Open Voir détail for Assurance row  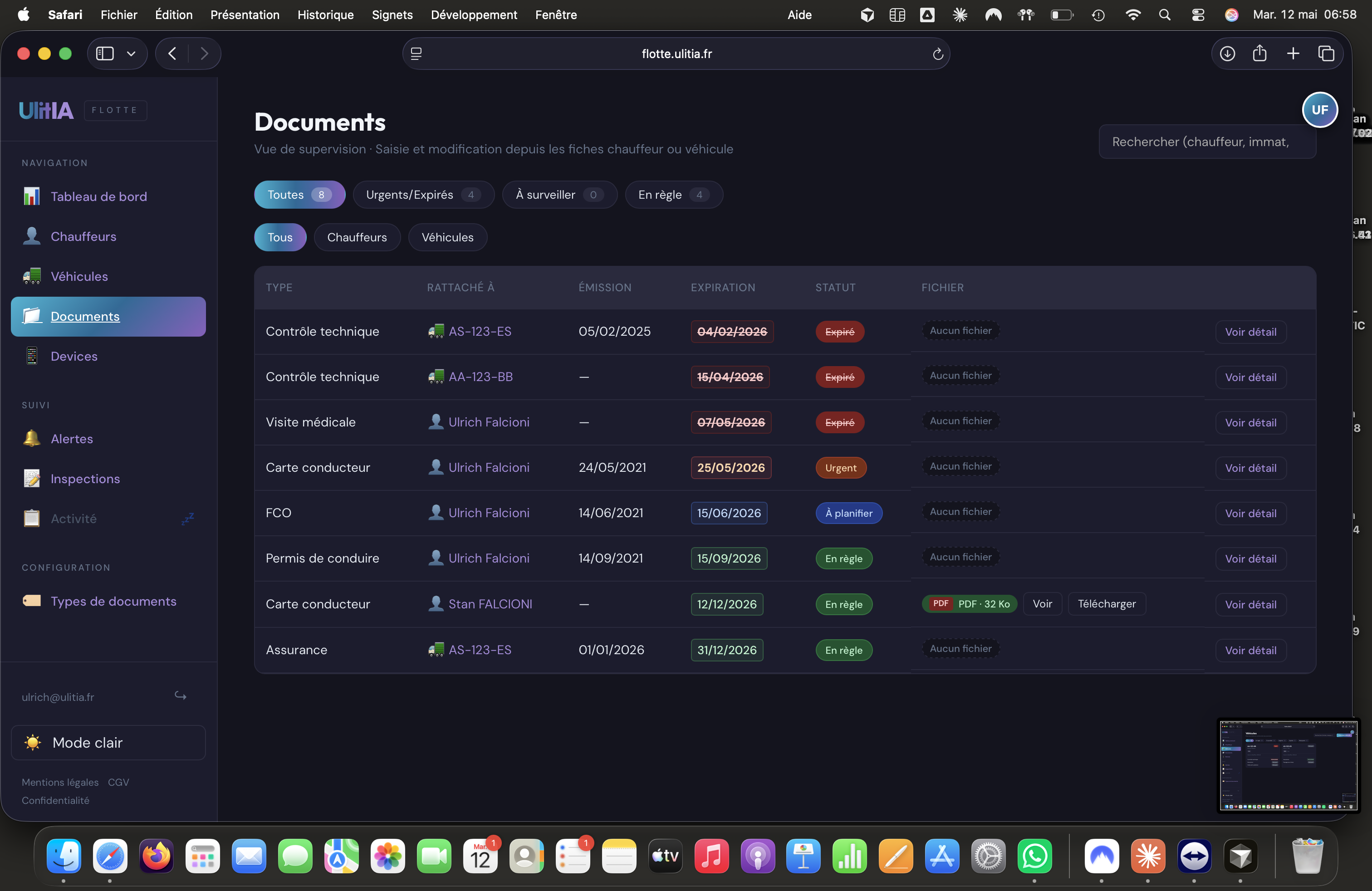(x=1250, y=651)
